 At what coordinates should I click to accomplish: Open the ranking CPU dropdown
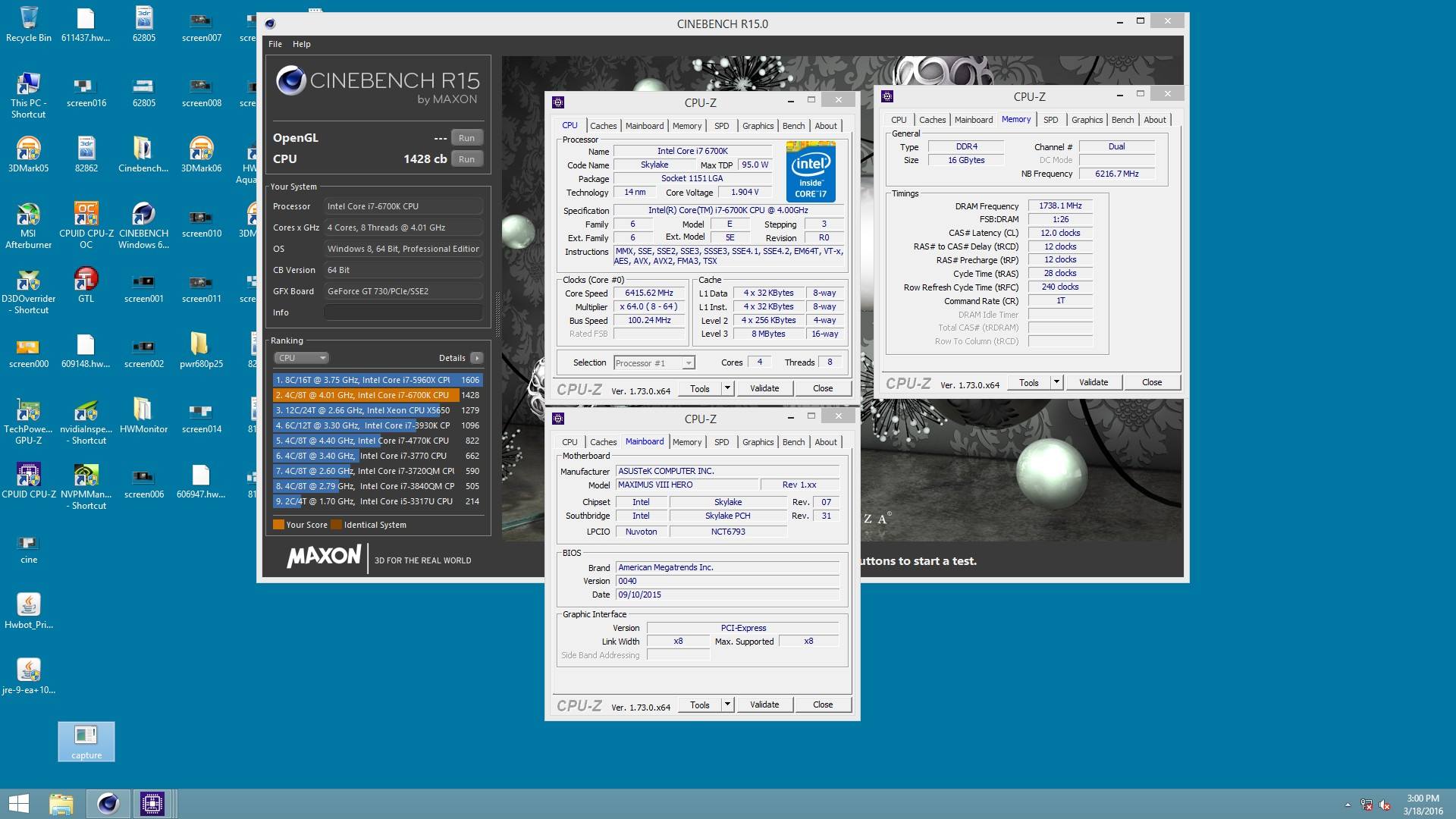pos(301,358)
